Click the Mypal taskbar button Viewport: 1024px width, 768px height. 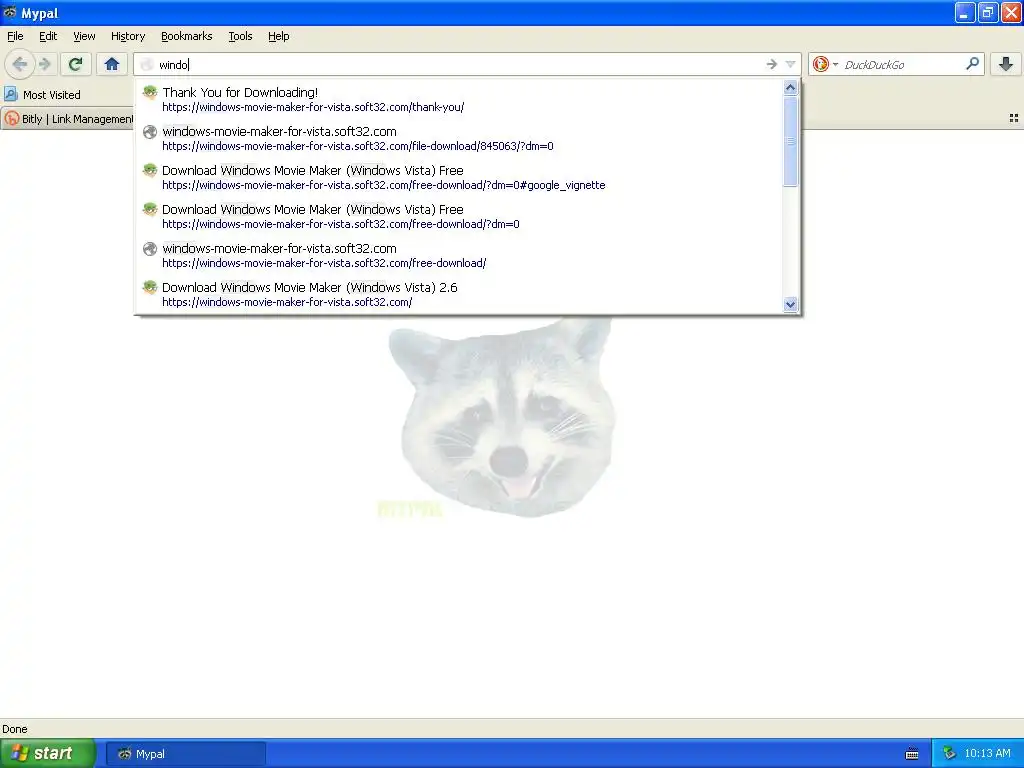(185, 754)
